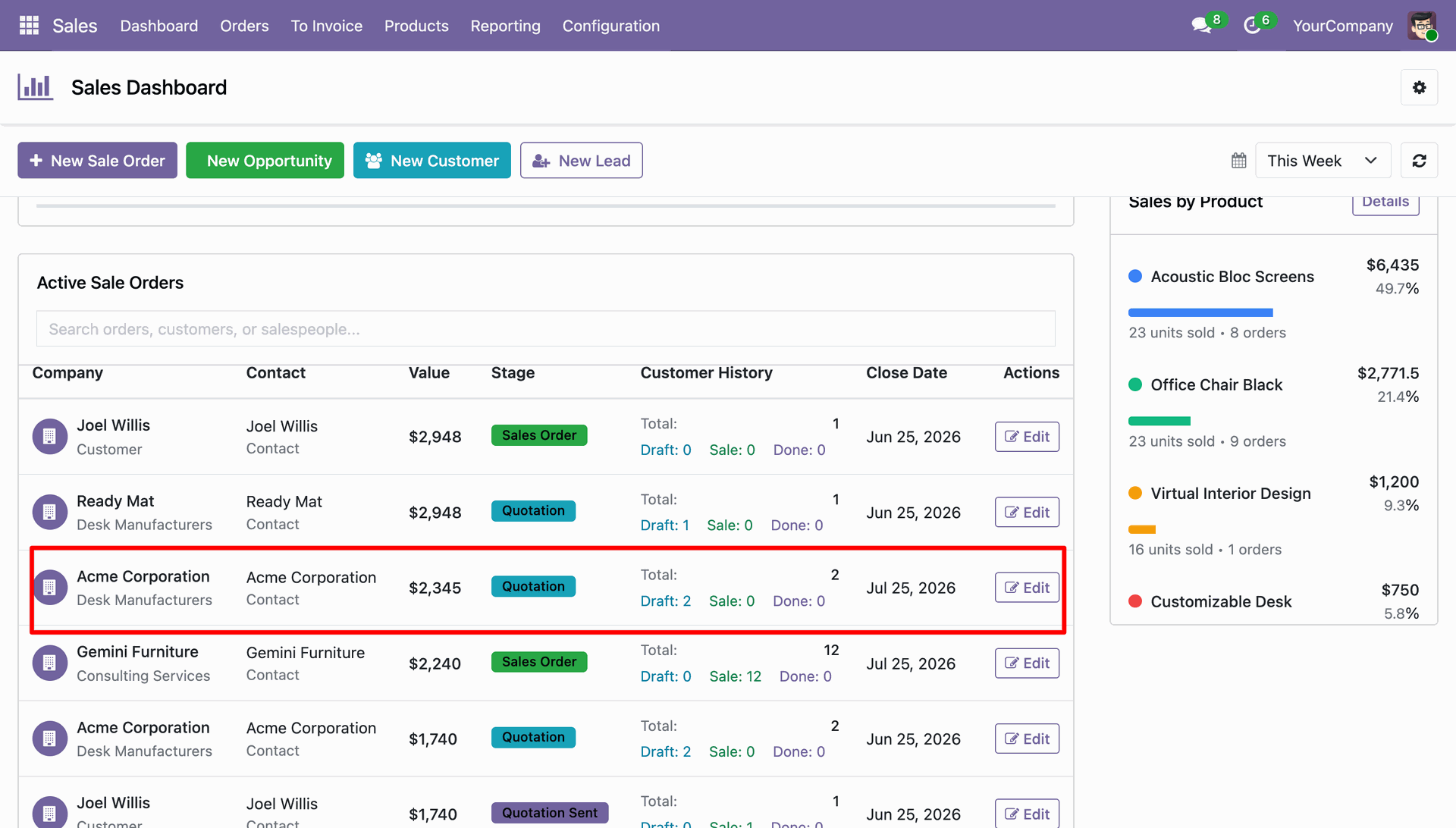Viewport: 1456px width, 828px height.
Task: Open Sales by Product Details
Action: pos(1385,203)
